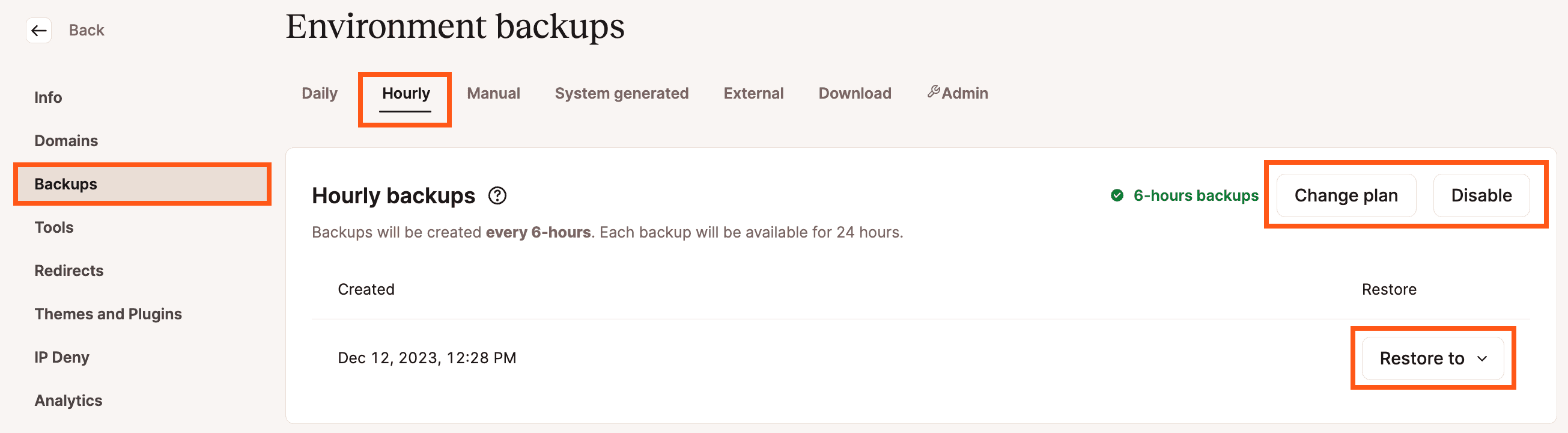
Task: Select the Hourly tab
Action: 406,93
